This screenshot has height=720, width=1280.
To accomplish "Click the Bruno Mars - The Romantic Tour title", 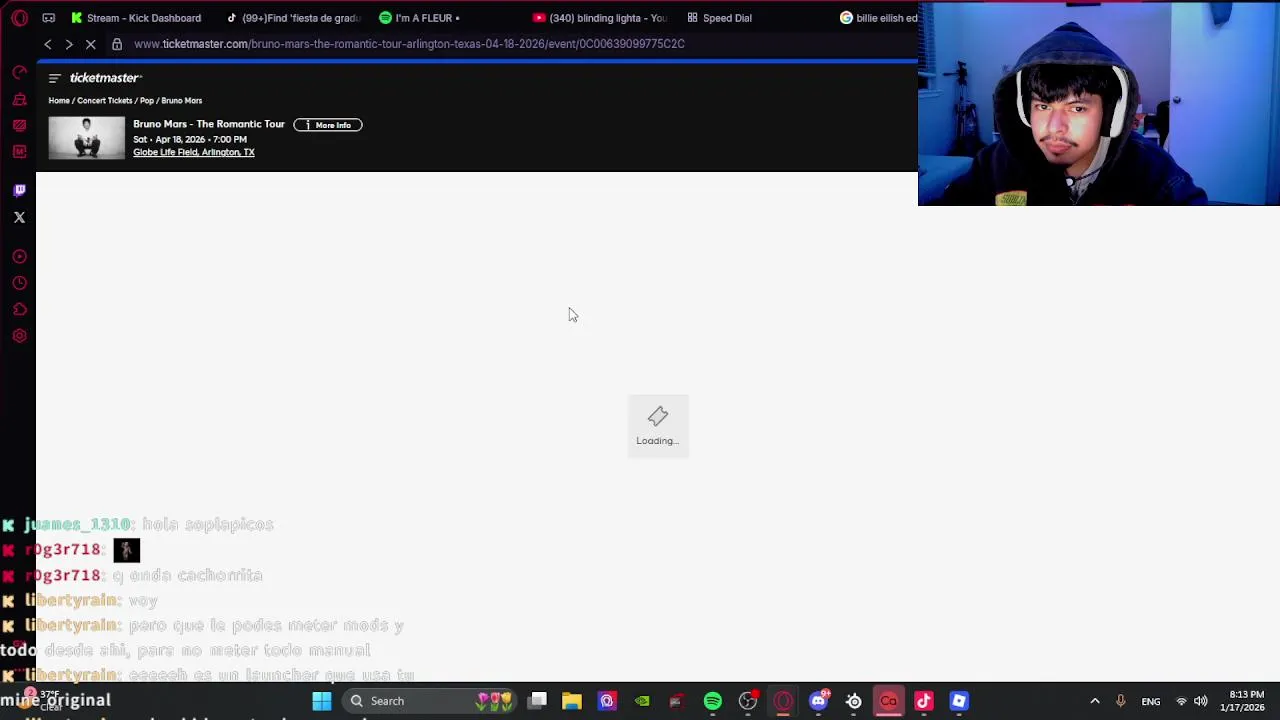I will (209, 125).
